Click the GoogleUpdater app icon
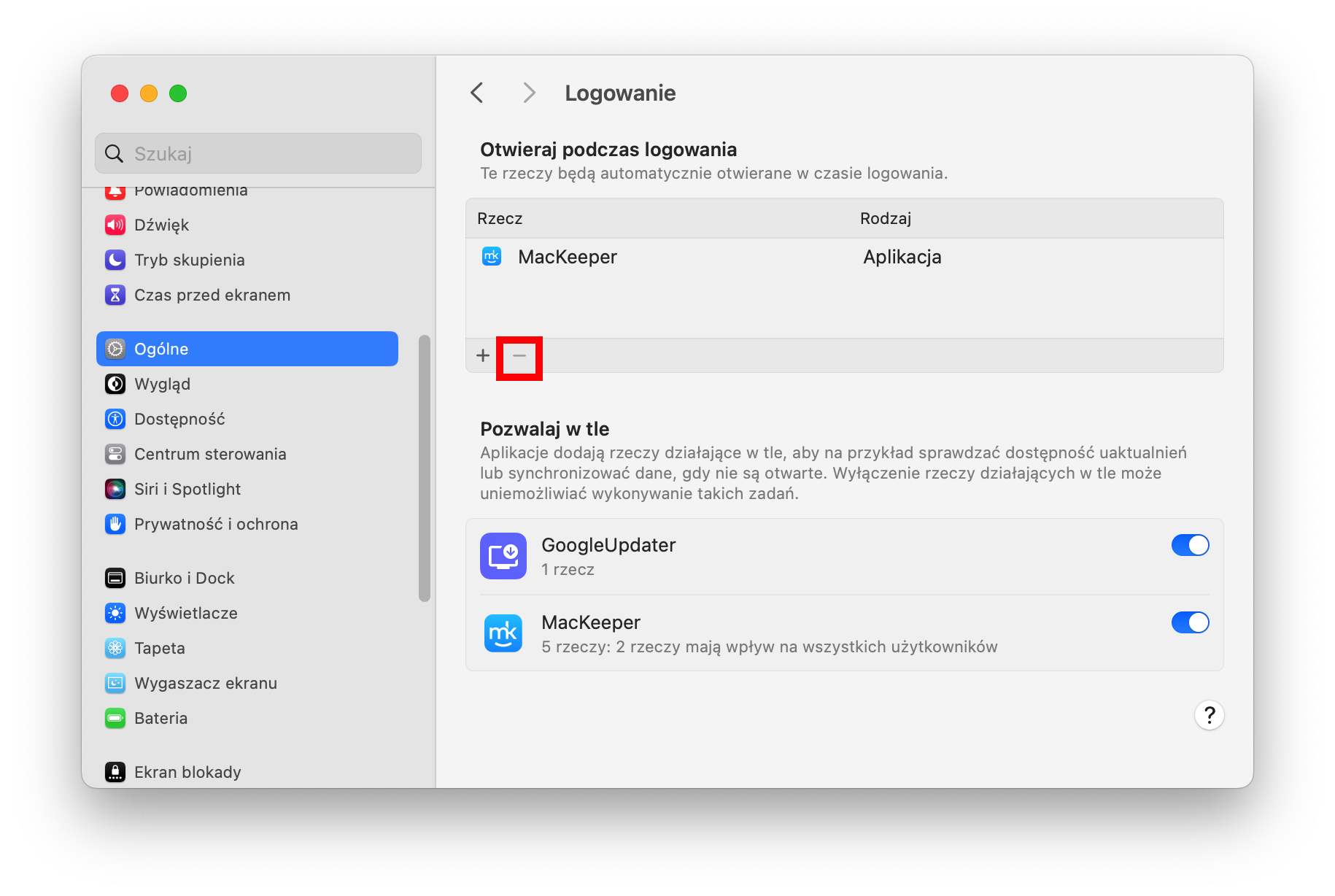Viewport: 1335px width, 896px height. point(503,556)
